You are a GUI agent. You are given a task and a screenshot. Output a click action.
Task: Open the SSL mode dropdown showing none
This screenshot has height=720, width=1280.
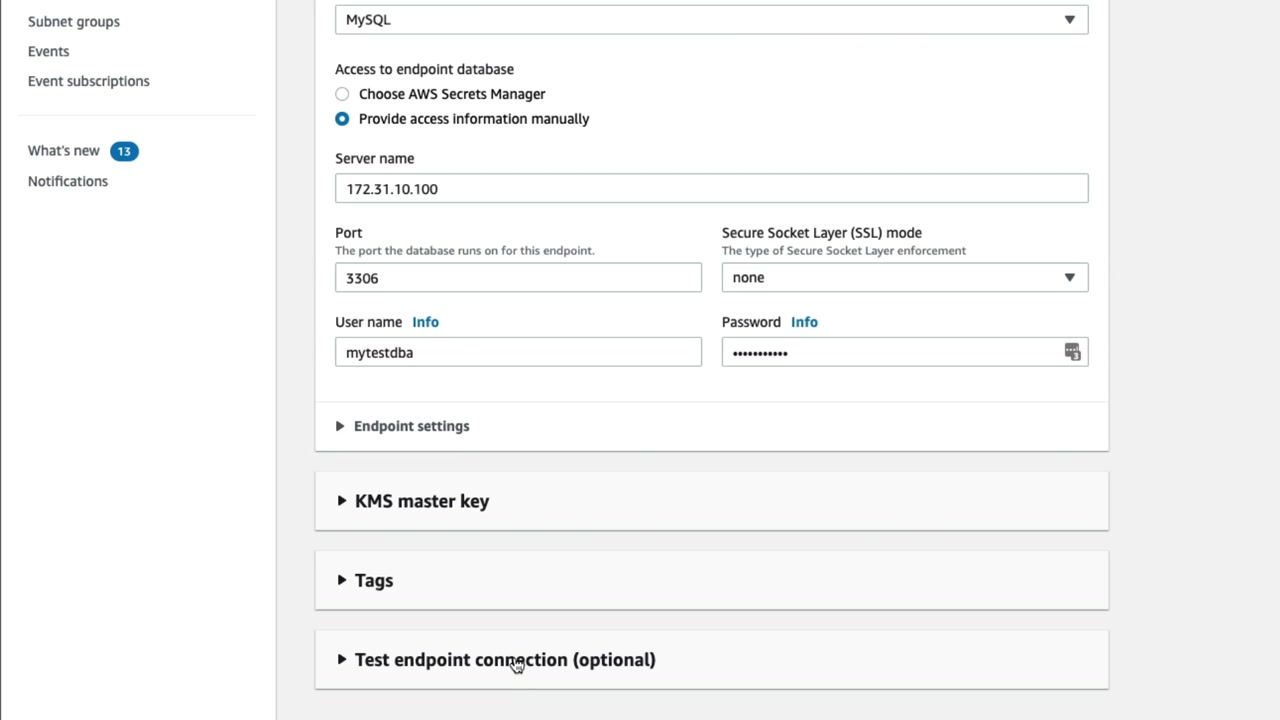904,278
